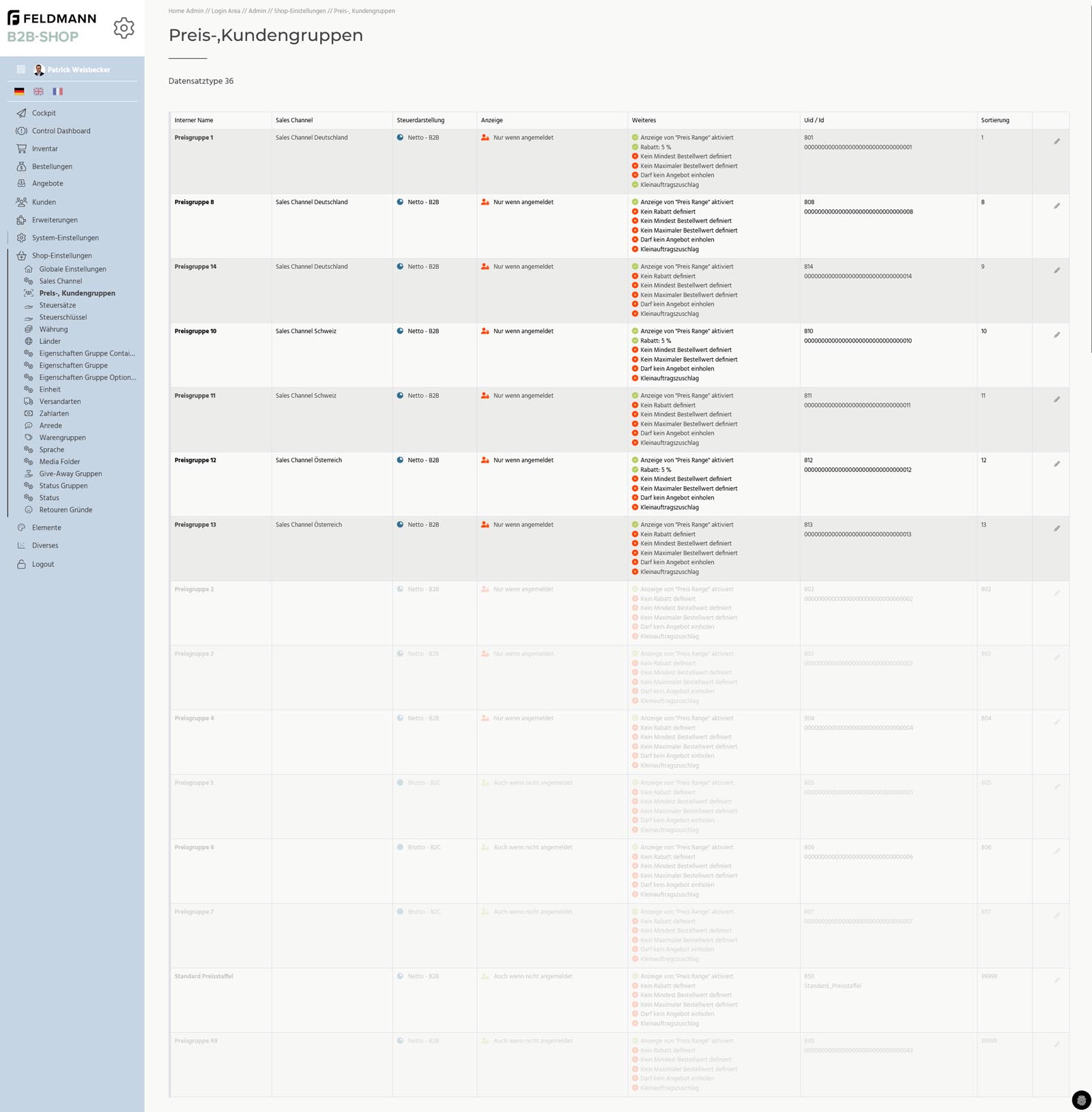Screen dimensions: 1092x1112
Task: Click Shop-Einstellungen breadcrumb link
Action: pyautogui.click(x=300, y=11)
